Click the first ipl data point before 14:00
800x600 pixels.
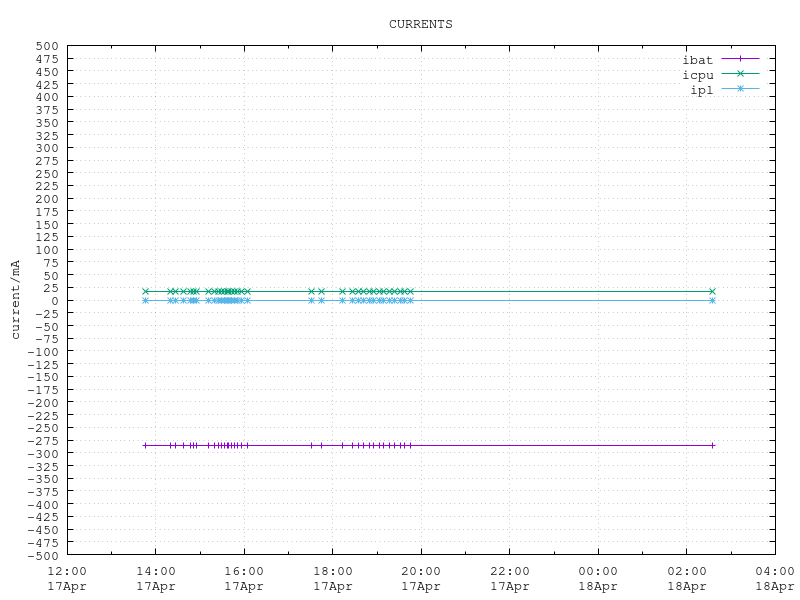(x=145, y=301)
